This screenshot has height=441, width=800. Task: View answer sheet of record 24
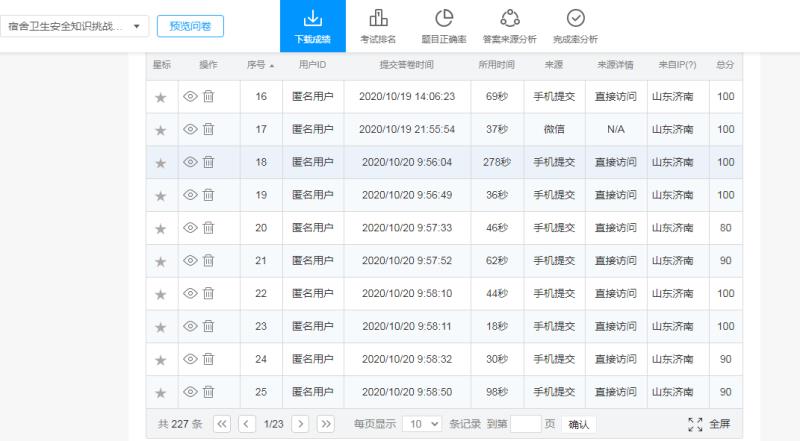coord(190,359)
